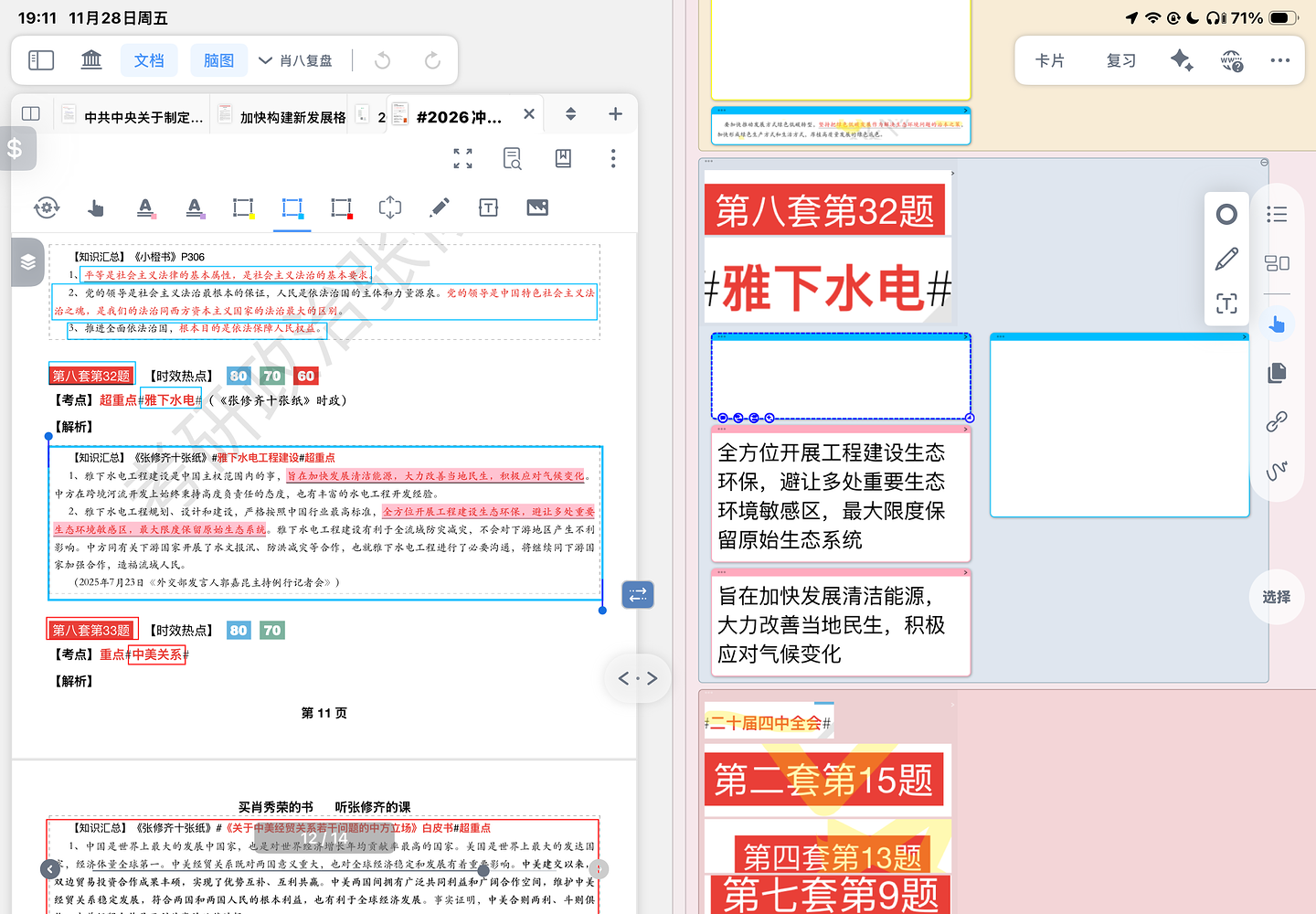
Task: Open the document tab sort arrows
Action: point(570,114)
